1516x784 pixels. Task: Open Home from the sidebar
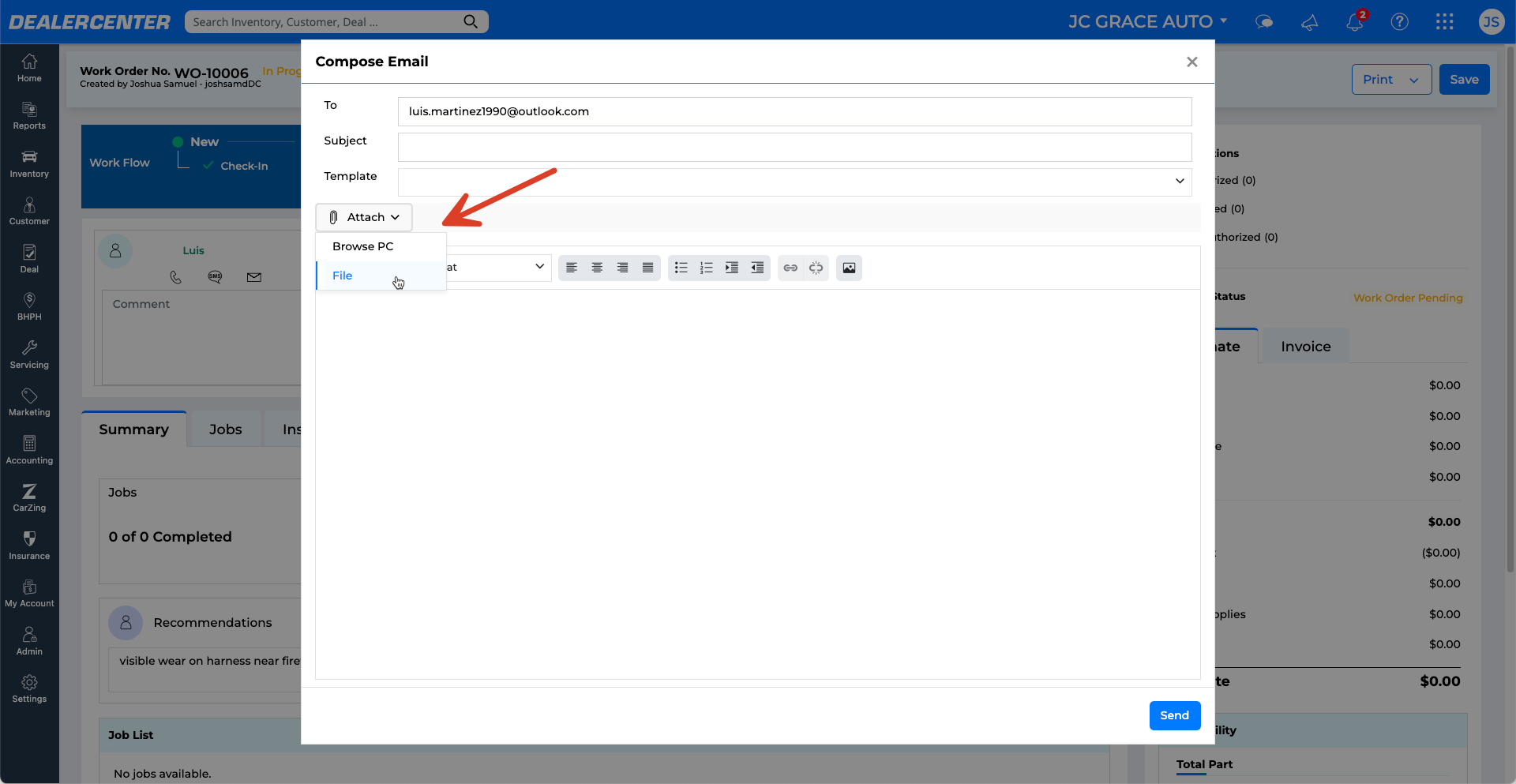[29, 68]
